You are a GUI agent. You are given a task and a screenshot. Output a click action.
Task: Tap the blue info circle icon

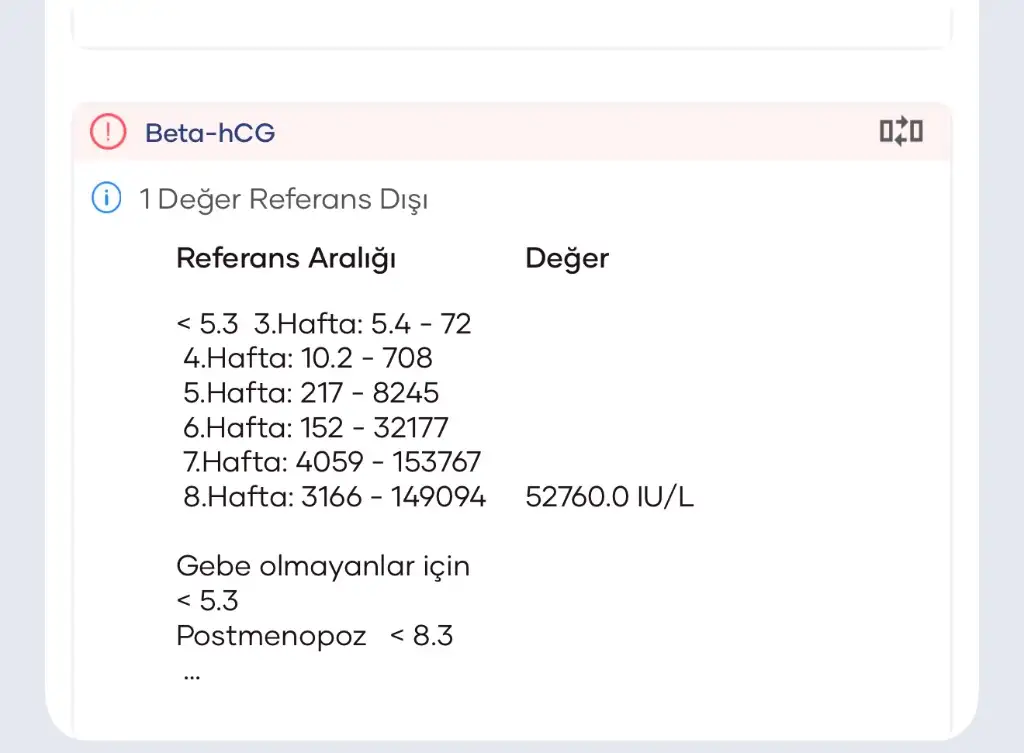tap(106, 199)
